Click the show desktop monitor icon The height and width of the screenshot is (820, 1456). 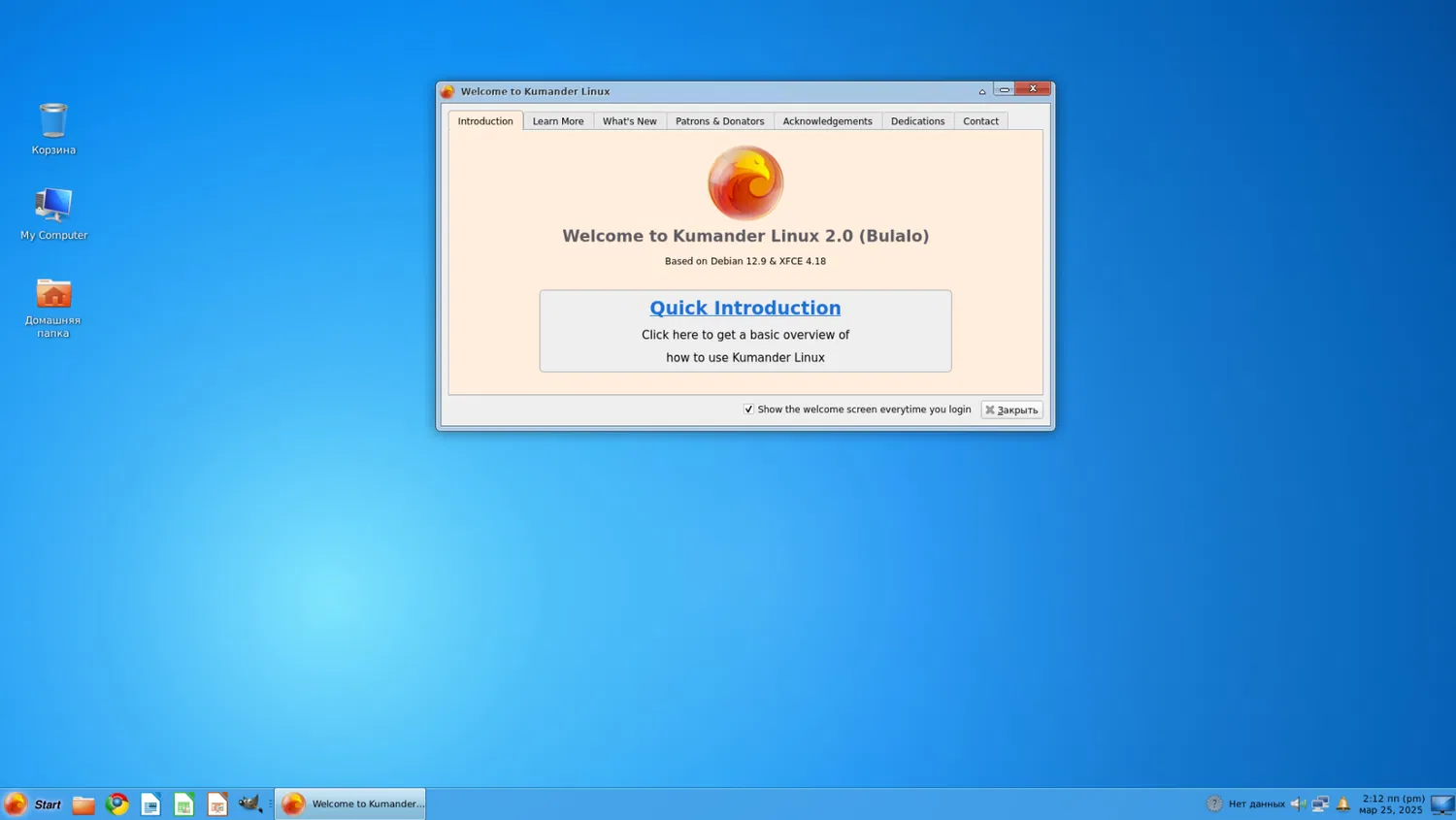(1442, 804)
